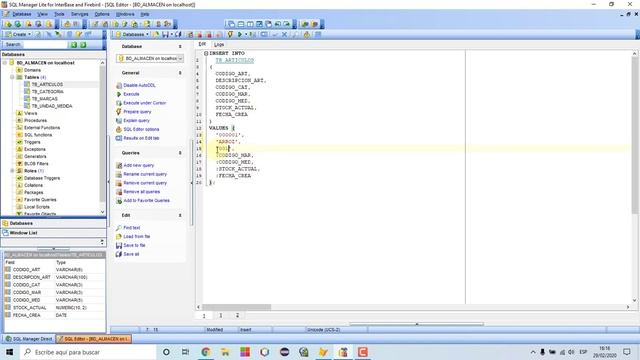
Task: Open the Databases dropdown in editor toolbar
Action: 147,35
